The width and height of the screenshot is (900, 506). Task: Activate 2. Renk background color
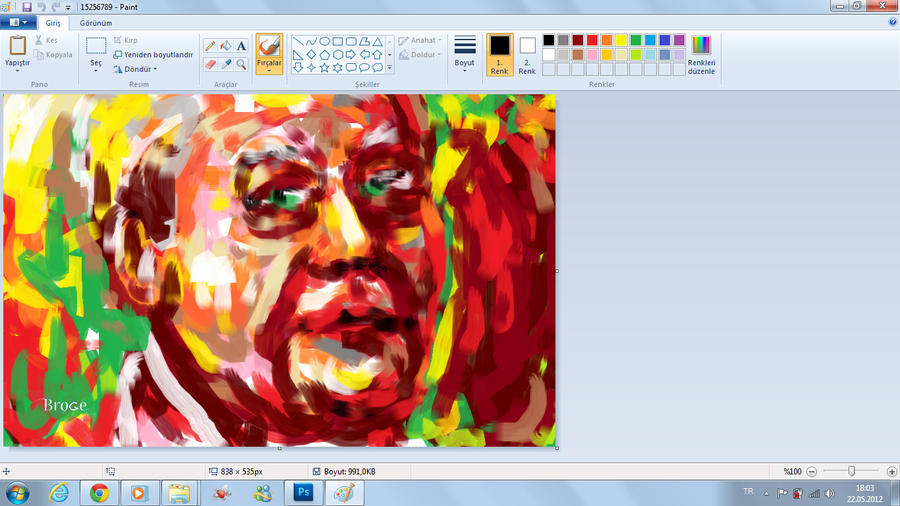(527, 55)
